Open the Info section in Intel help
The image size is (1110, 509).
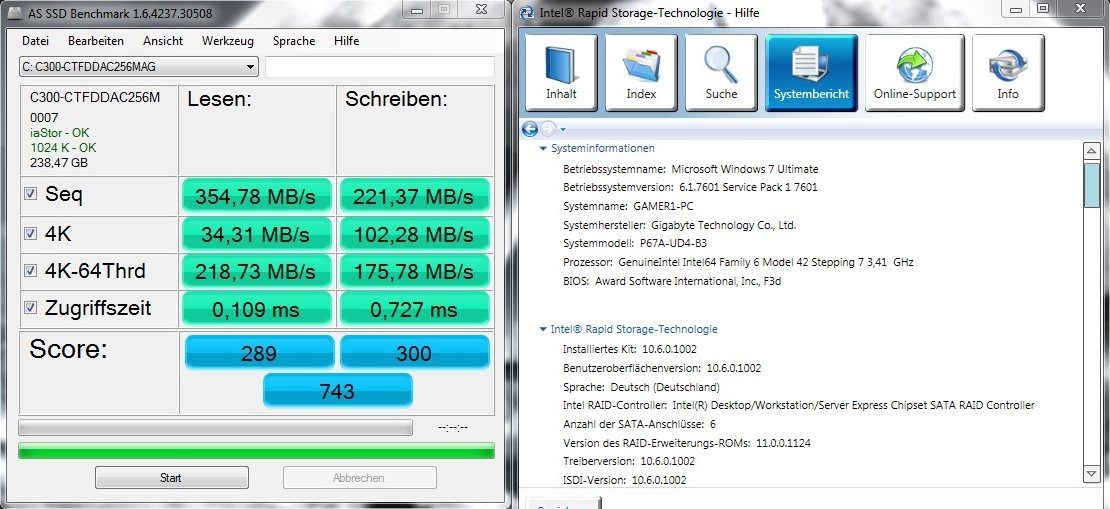click(1008, 73)
